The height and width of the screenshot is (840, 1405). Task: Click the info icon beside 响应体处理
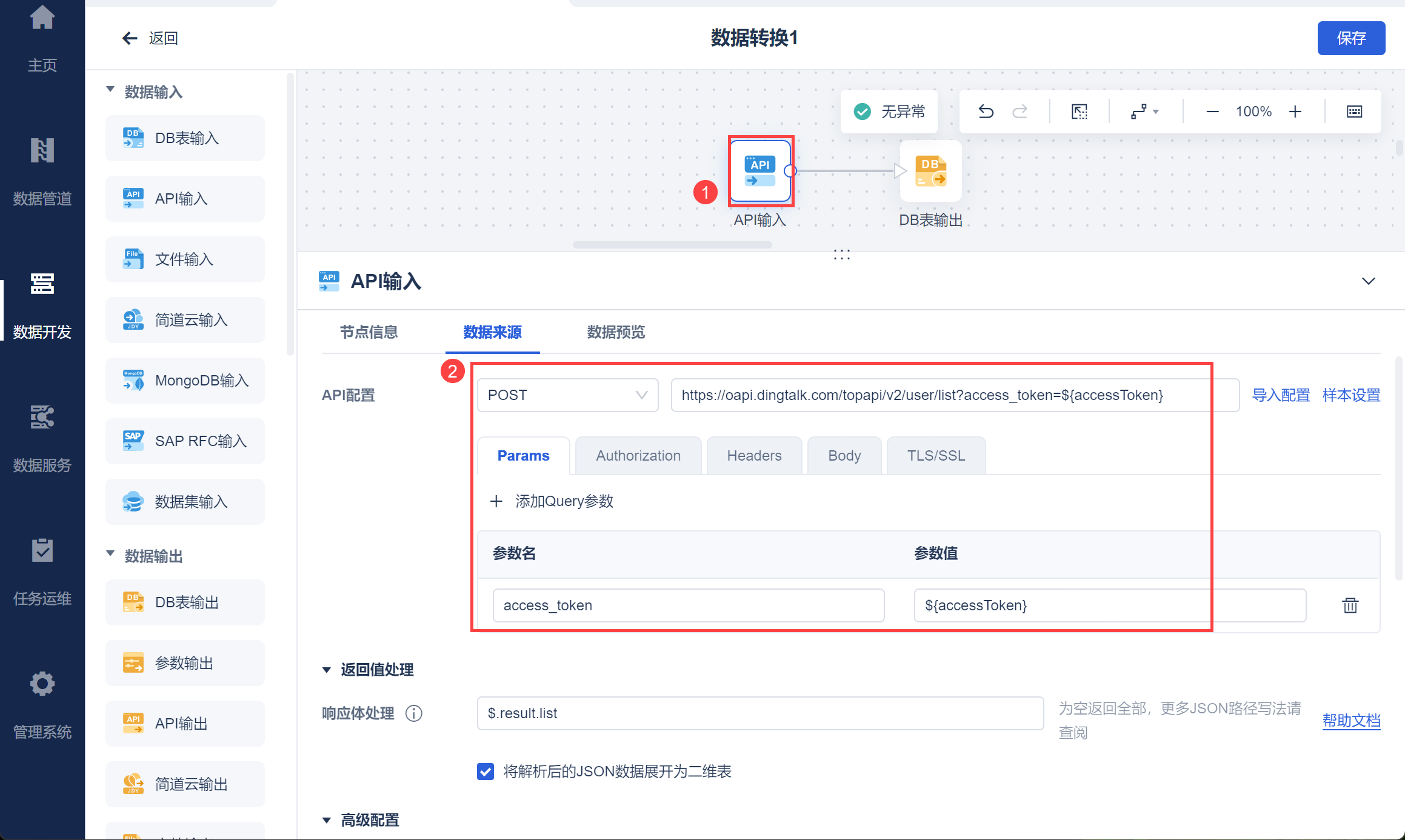point(414,713)
